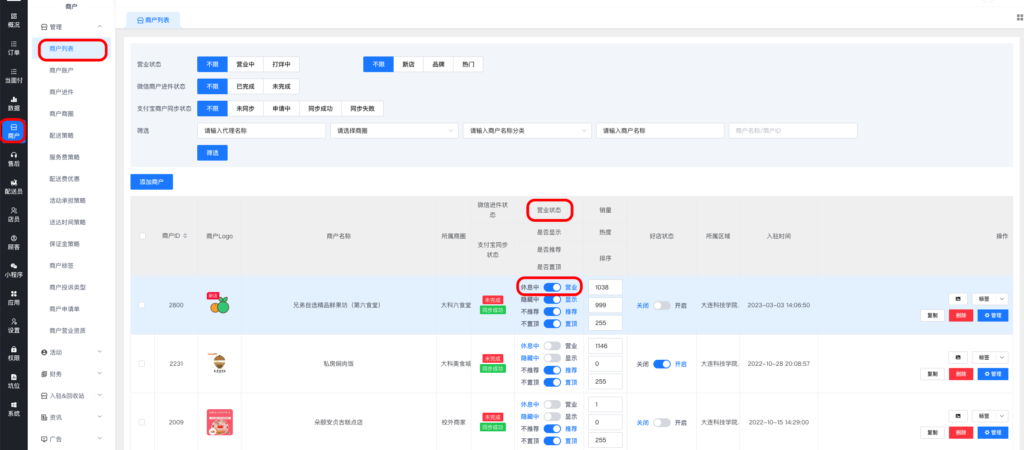
Task: Expand the 财务 menu group
Action: [x=71, y=373]
